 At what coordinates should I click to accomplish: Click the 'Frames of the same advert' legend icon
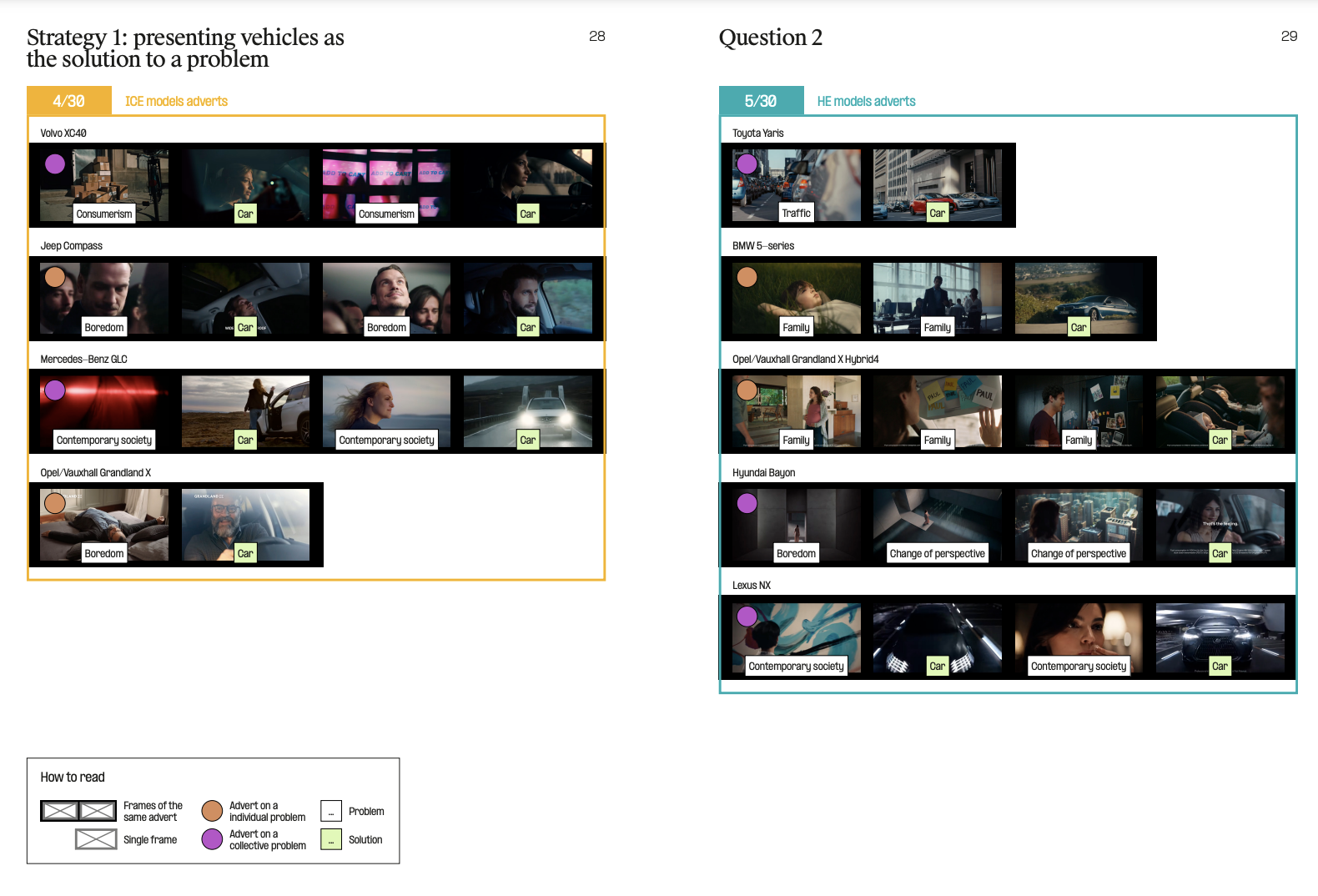[79, 811]
